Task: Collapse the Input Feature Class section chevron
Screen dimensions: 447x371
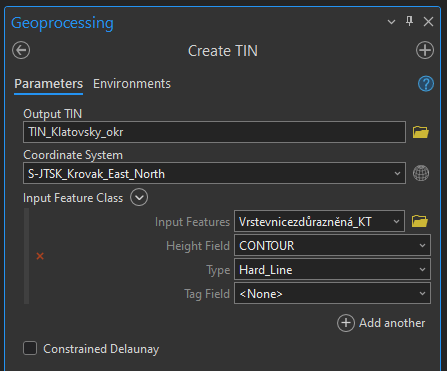Action: click(139, 198)
